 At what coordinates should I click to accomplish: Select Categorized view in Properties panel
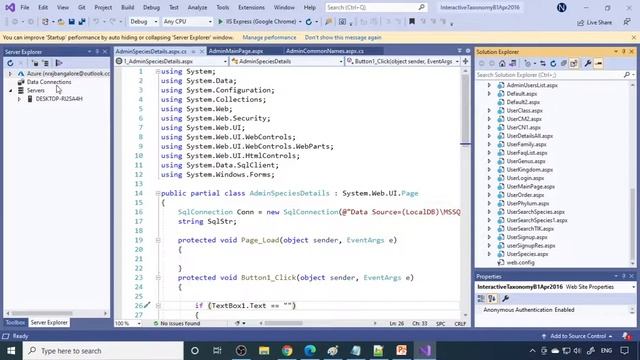[481, 299]
